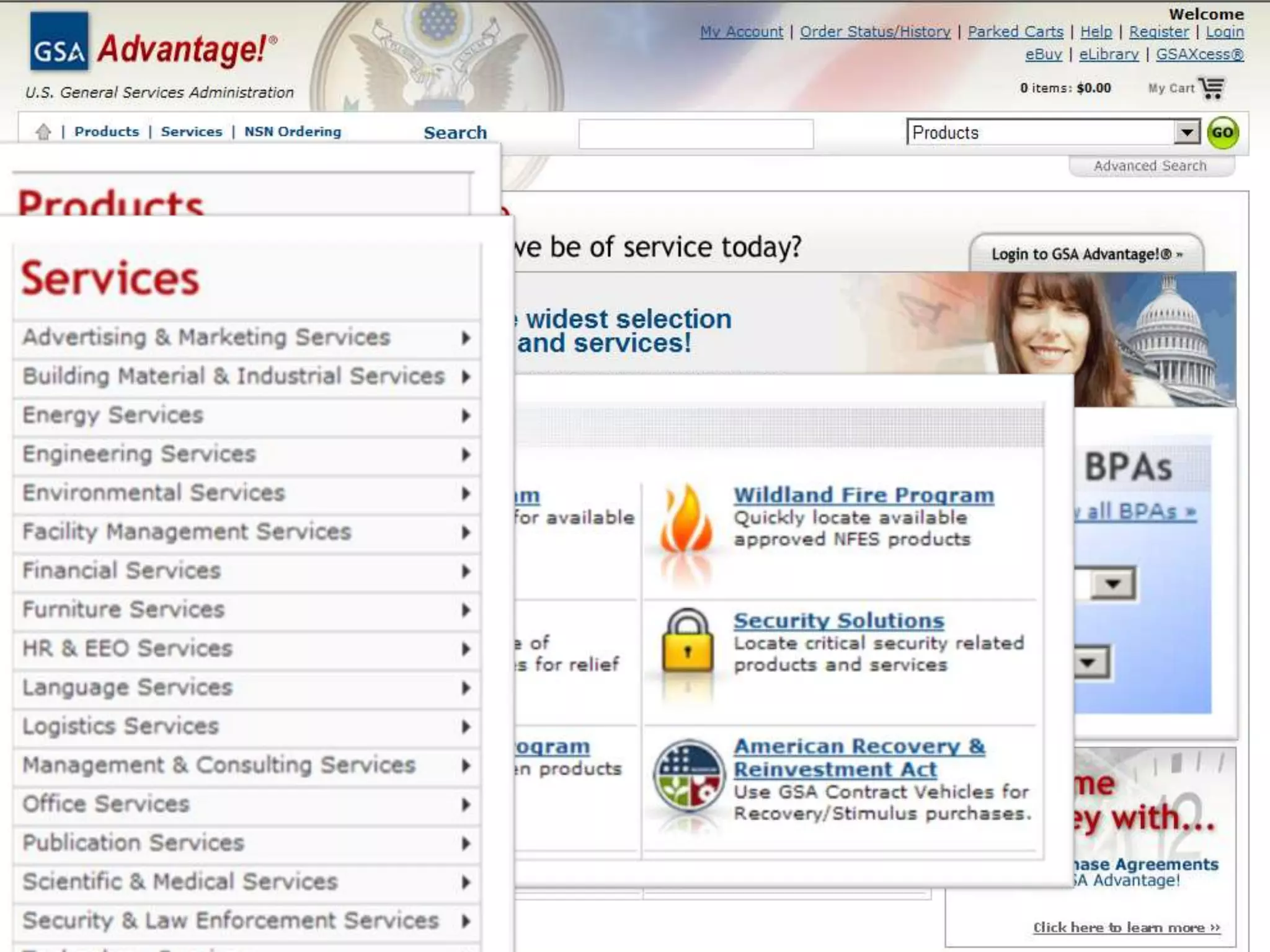Click Login to GSA Advantage button
This screenshot has height=952, width=1270.
pyautogui.click(x=1086, y=254)
